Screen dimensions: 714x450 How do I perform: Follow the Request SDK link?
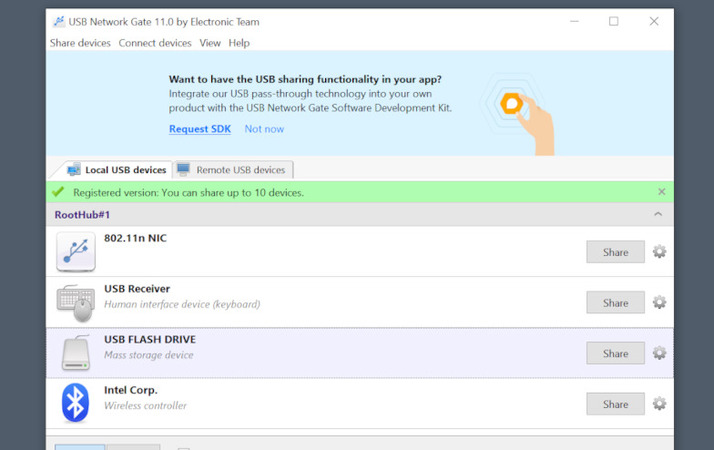point(200,129)
